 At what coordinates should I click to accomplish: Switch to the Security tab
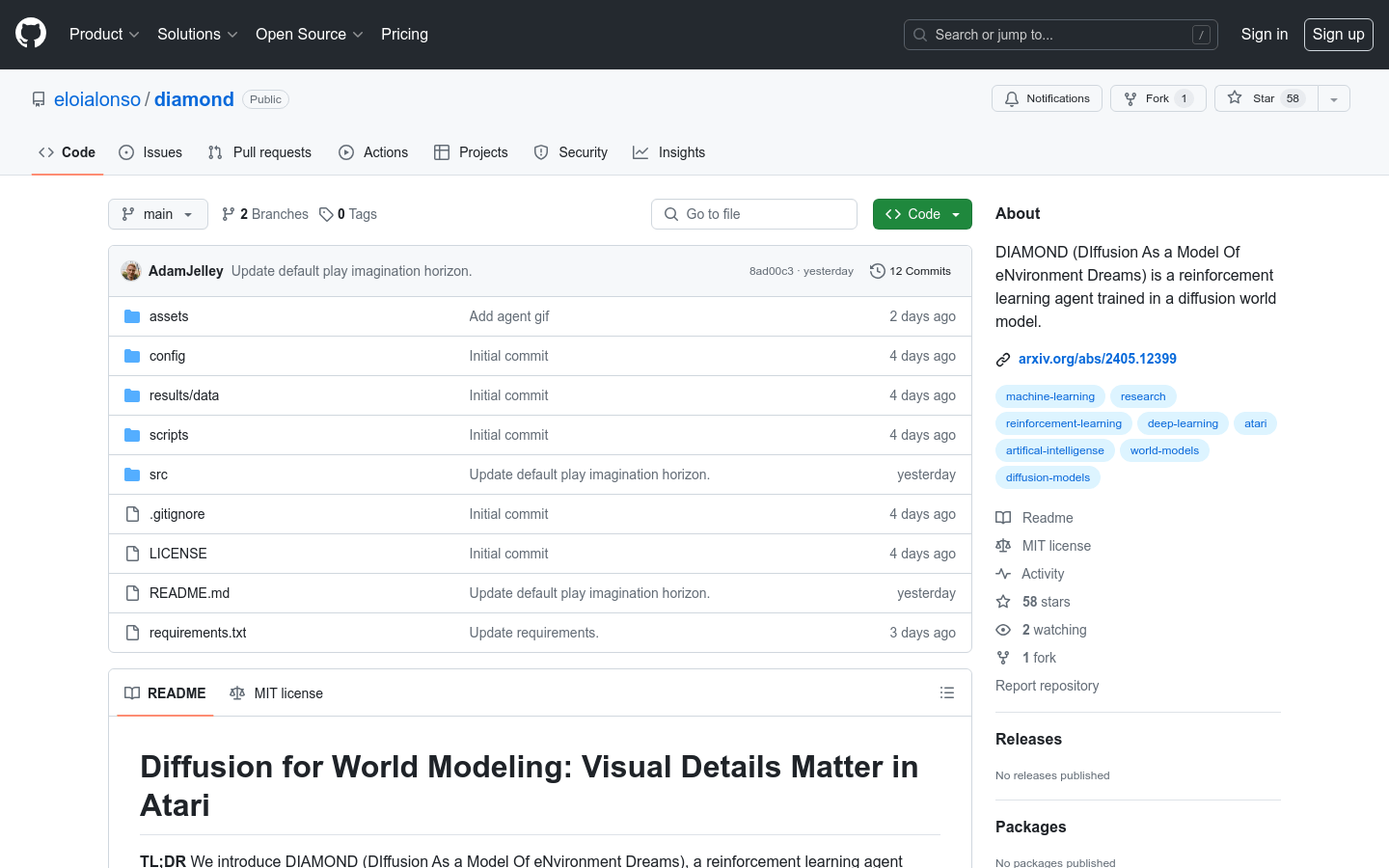(571, 152)
